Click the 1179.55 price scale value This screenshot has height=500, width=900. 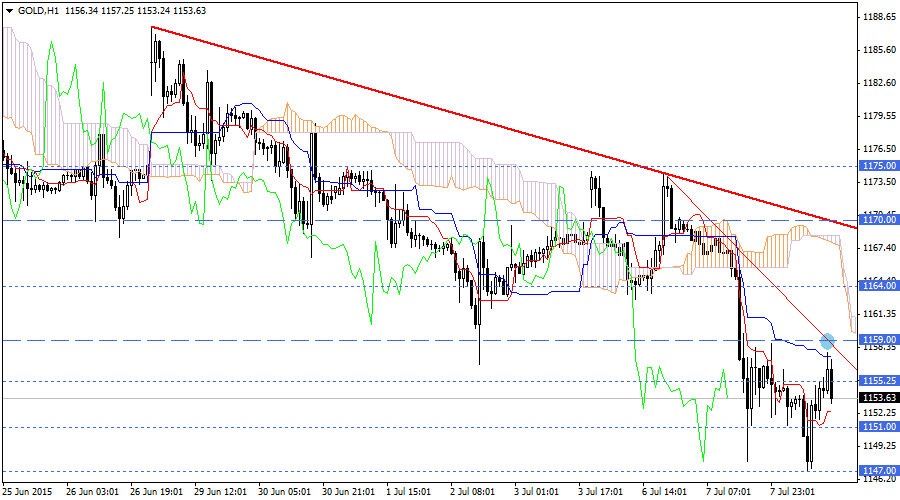pyautogui.click(x=879, y=116)
